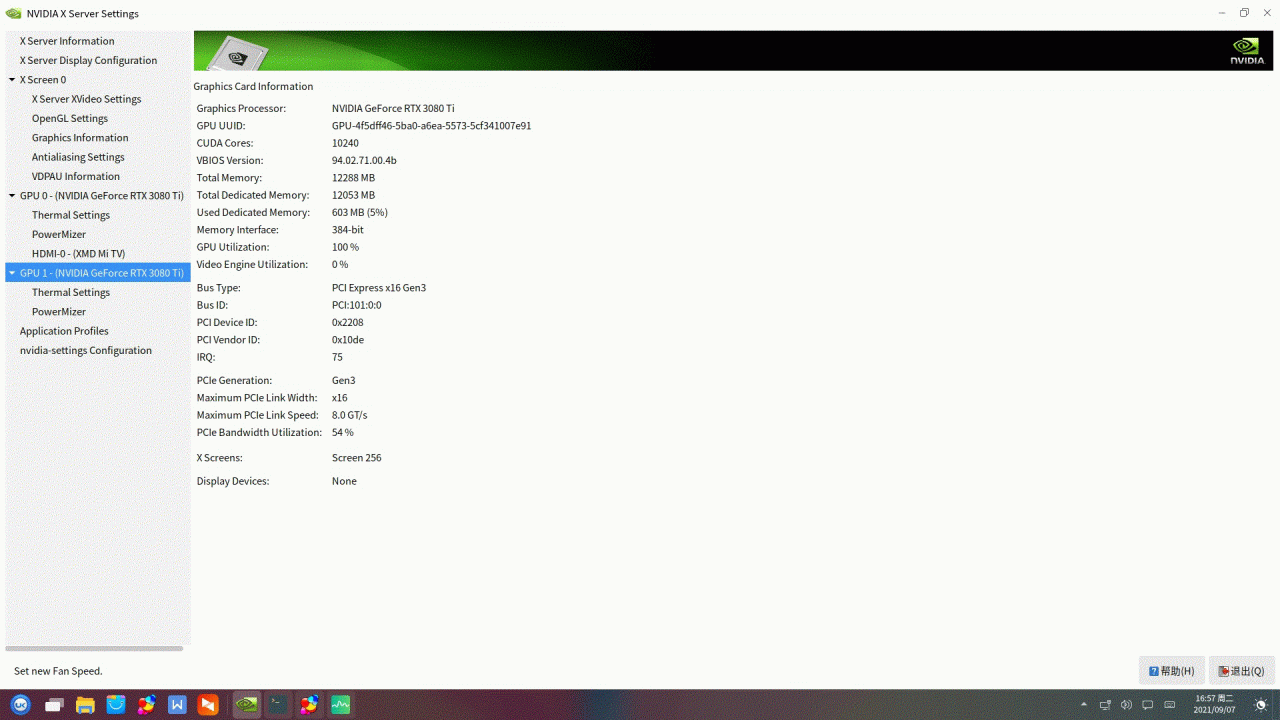This screenshot has width=1280, height=720.
Task: Click Total Memory value 12288 MB
Action: click(353, 178)
